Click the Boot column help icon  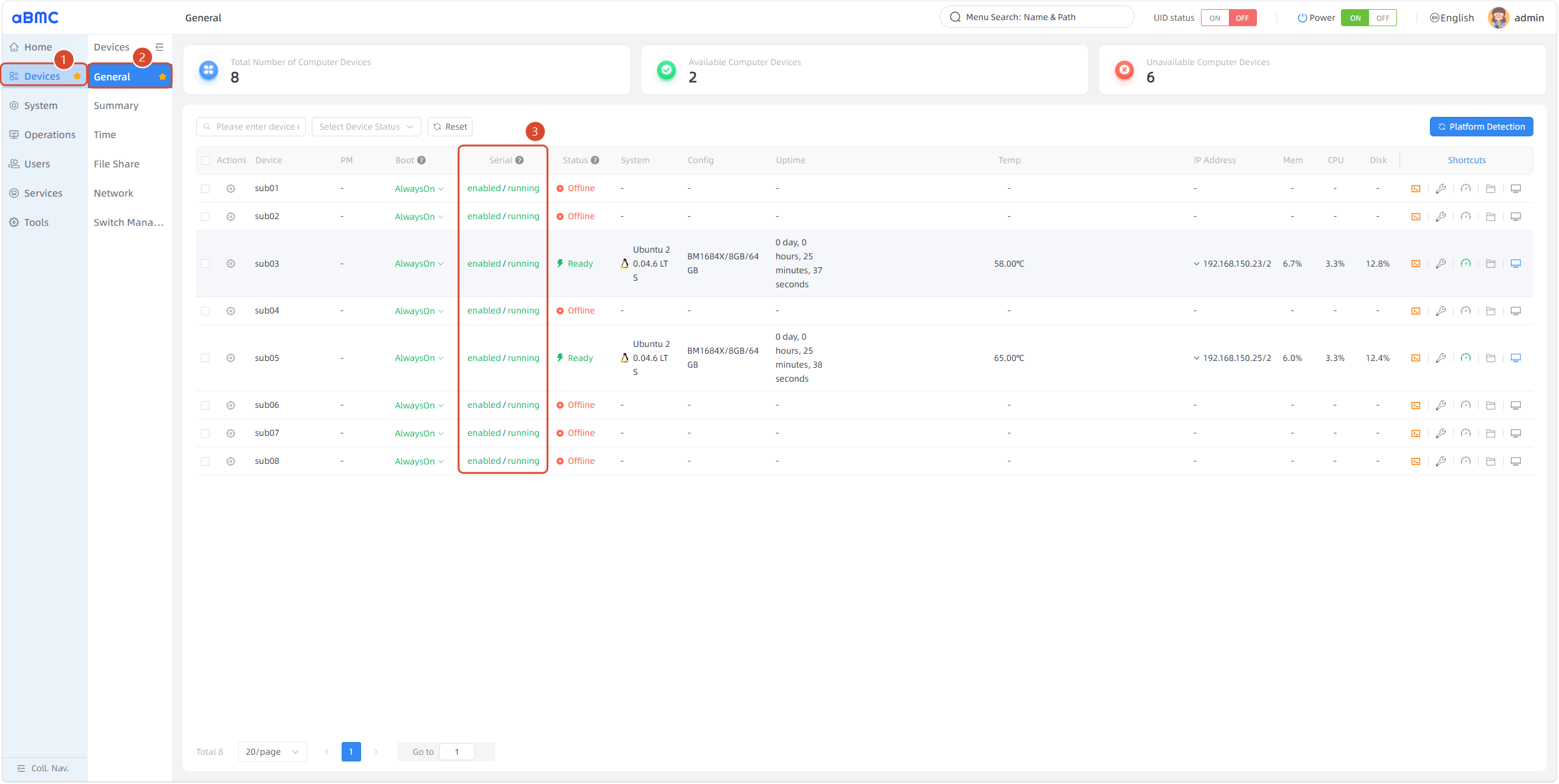(421, 160)
